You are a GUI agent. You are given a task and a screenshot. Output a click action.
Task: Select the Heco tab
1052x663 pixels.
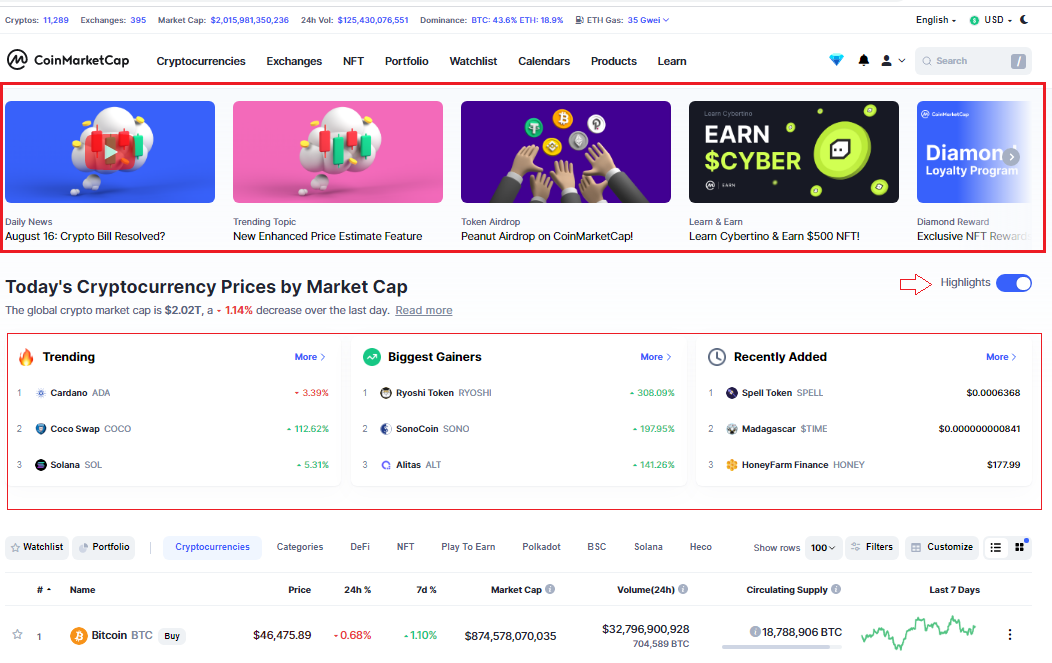pyautogui.click(x=700, y=548)
